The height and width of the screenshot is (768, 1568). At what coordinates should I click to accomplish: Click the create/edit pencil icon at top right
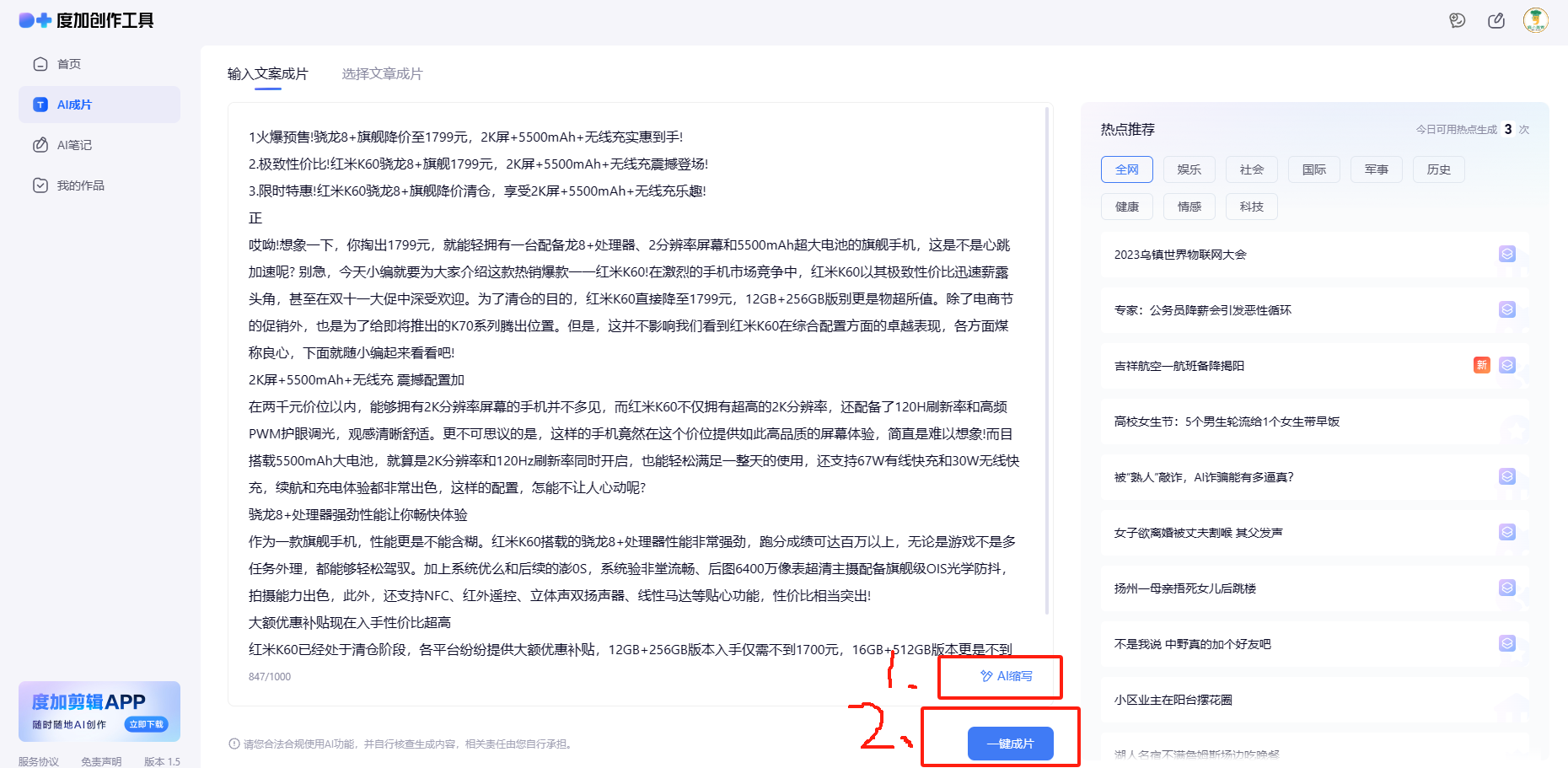point(1497,20)
